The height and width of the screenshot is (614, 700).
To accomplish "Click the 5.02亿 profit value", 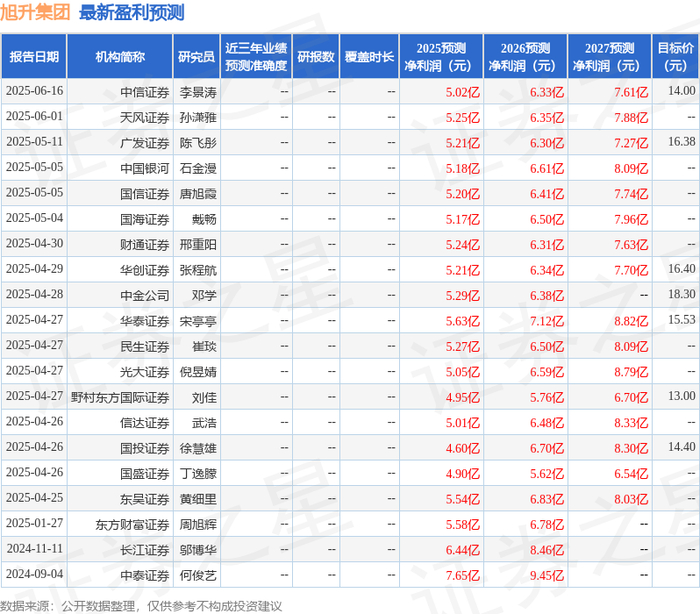I will [462, 92].
